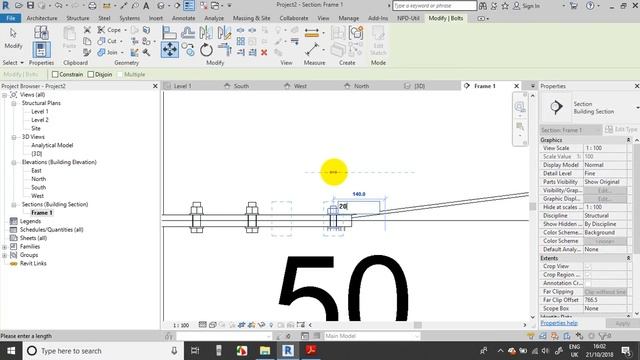
Task: Delete selected element with red X
Action: 264,52
